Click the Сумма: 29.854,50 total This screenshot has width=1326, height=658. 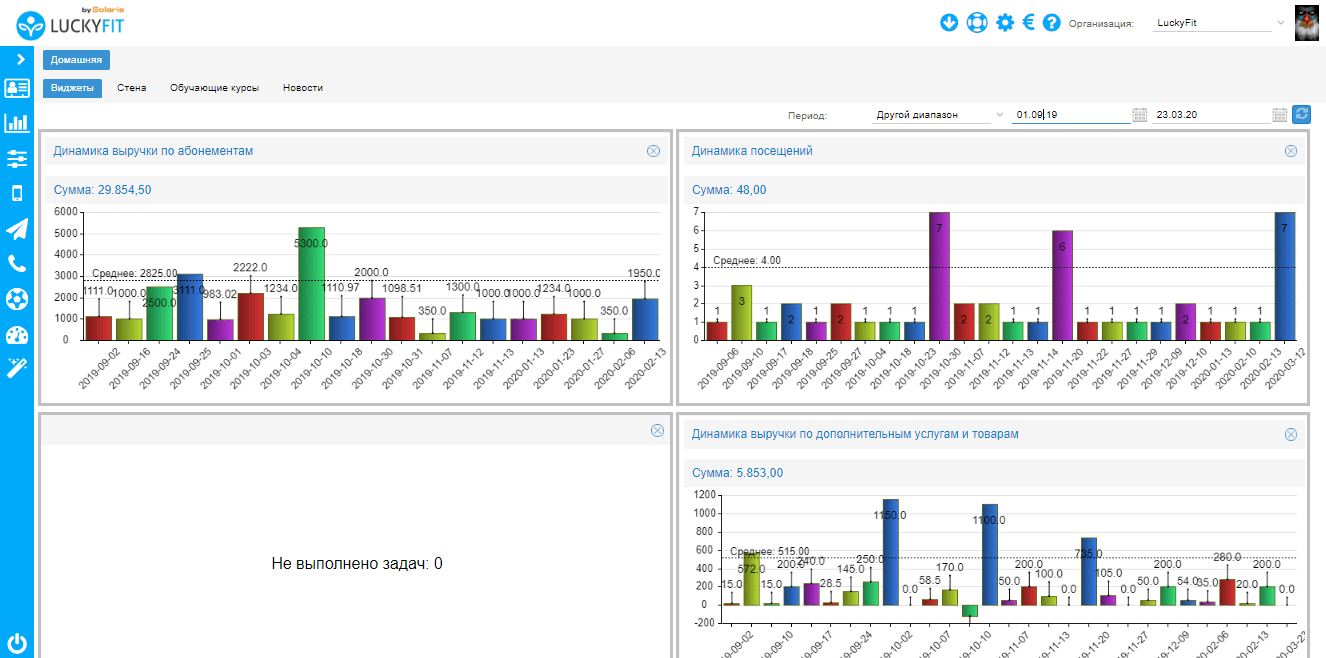coord(102,190)
